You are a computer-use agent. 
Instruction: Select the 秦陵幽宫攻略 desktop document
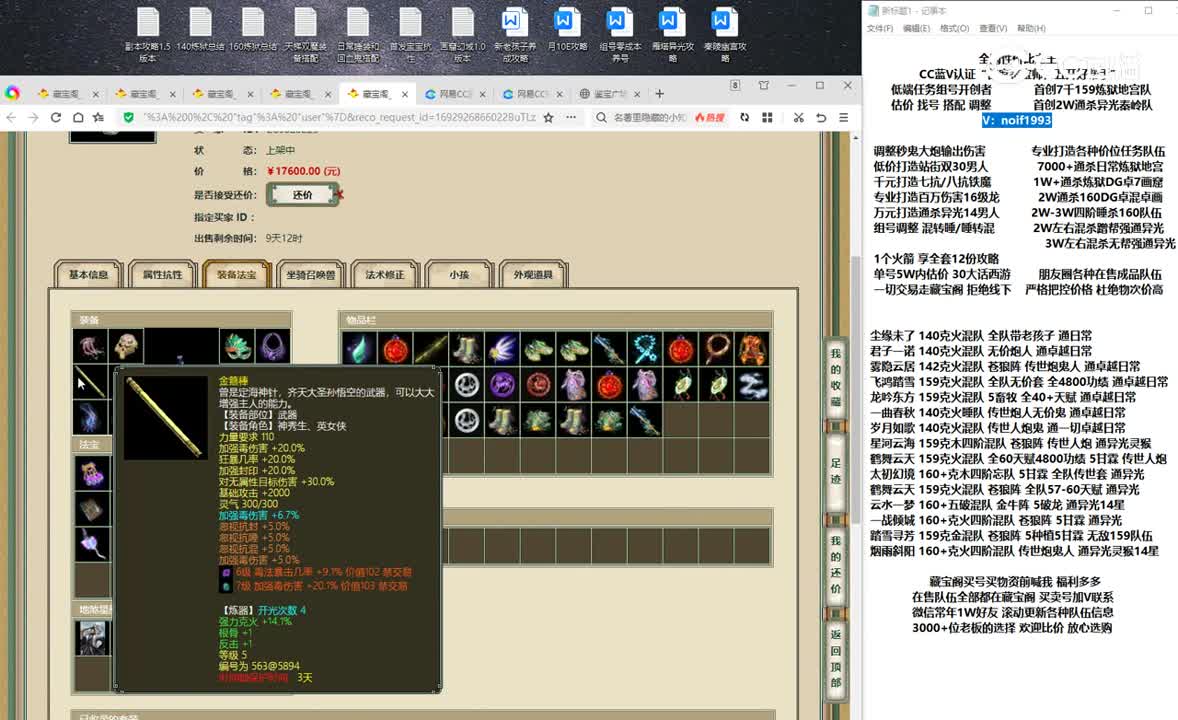724,36
